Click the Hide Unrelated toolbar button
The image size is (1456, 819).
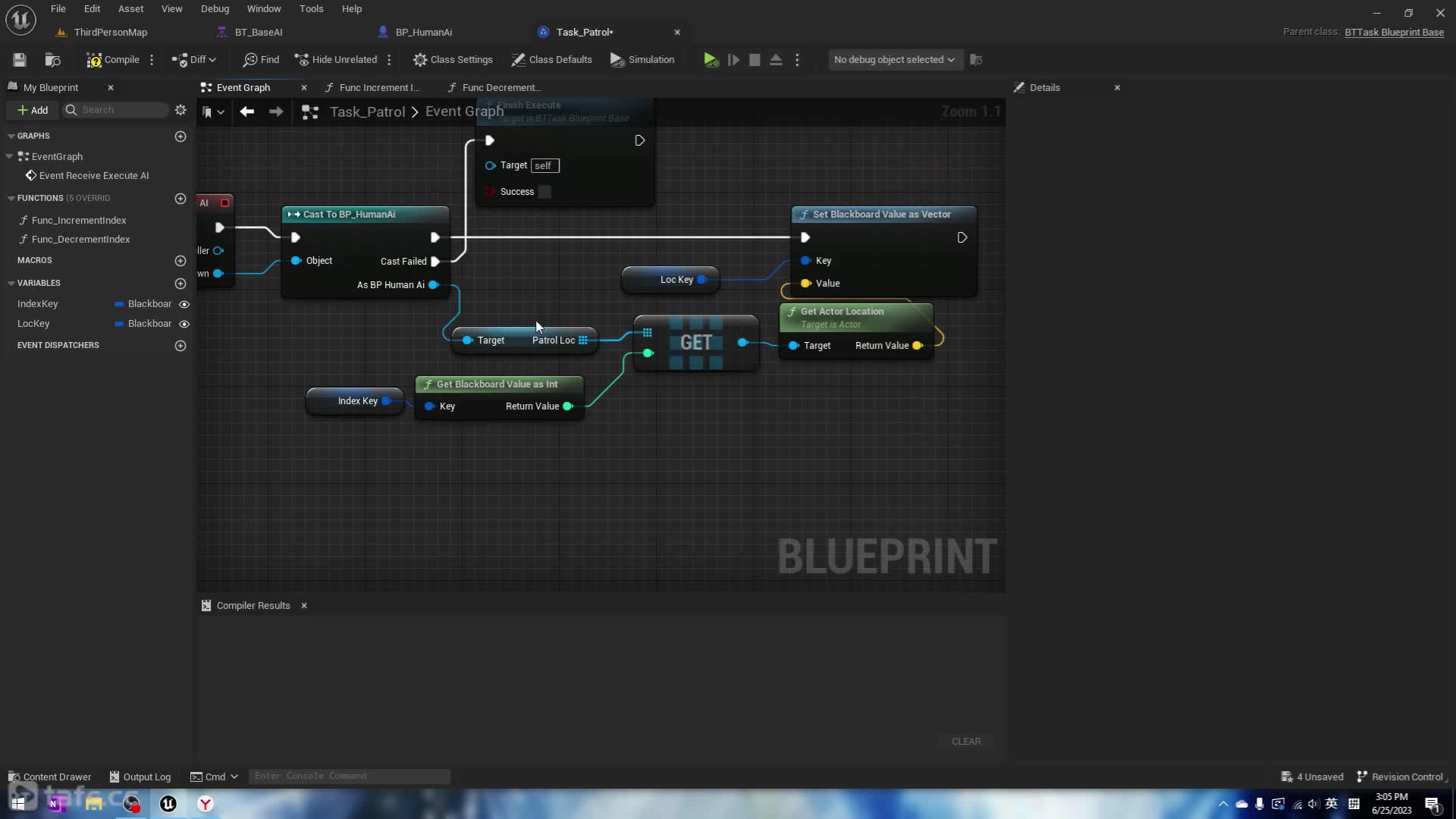[336, 60]
